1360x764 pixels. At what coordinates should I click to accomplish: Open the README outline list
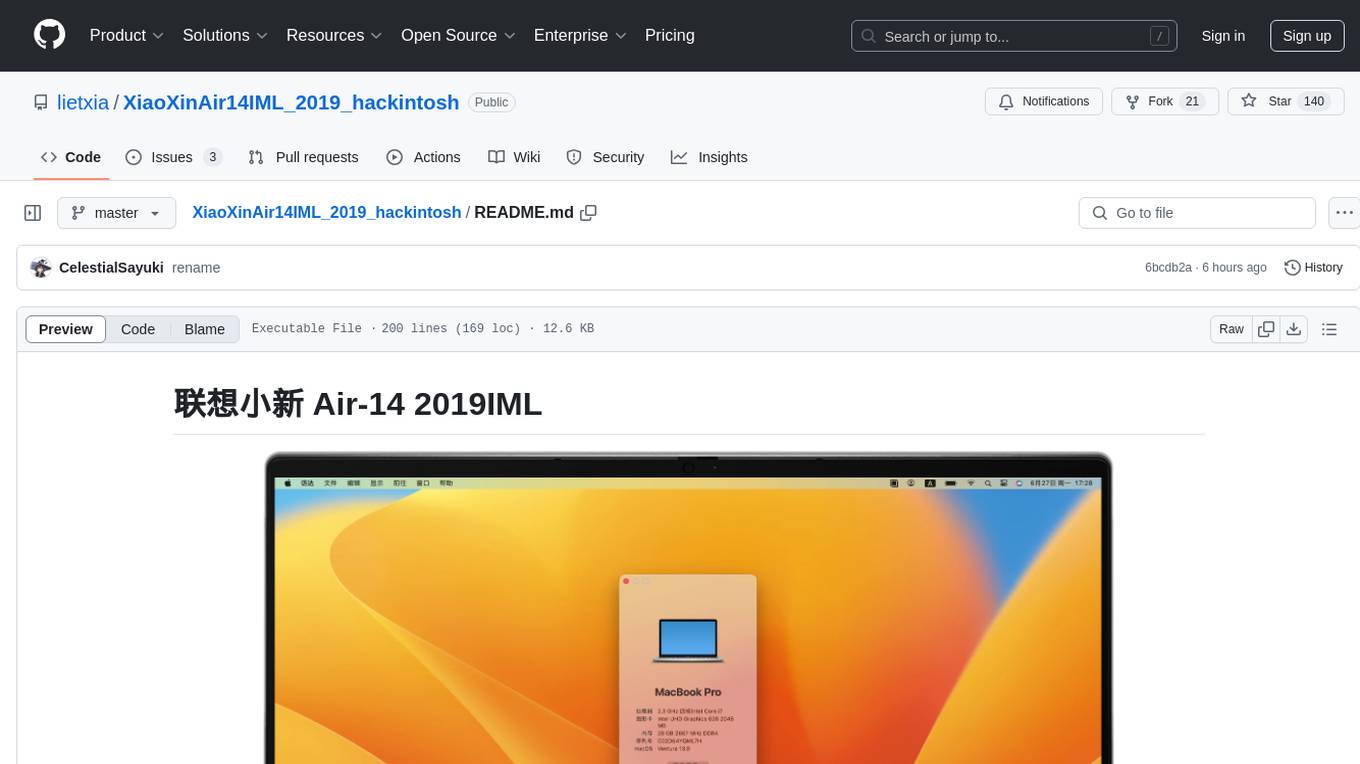pos(1329,329)
